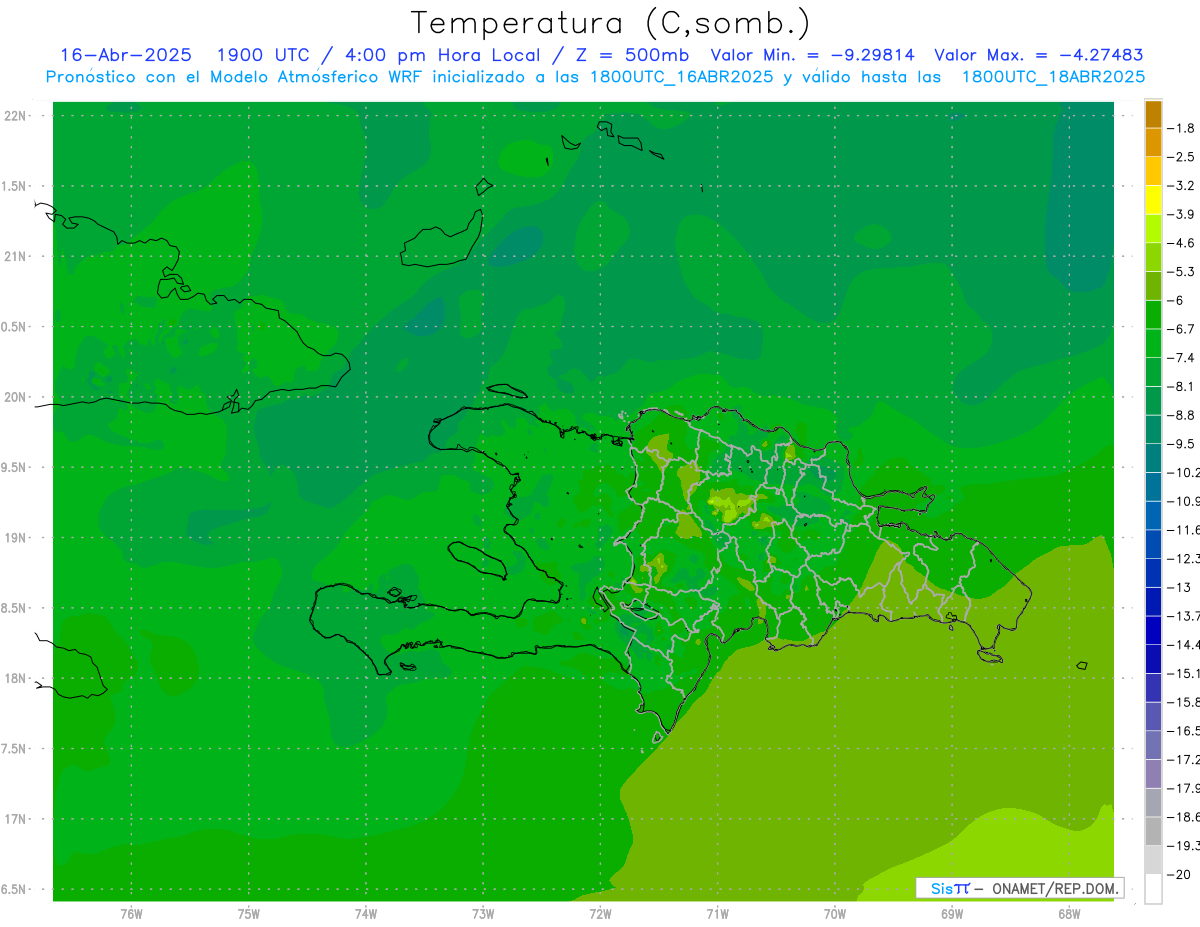The width and height of the screenshot is (1200, 927).
Task: Select the legend swatch between -16.5 and -17.2
Action: click(x=1153, y=745)
